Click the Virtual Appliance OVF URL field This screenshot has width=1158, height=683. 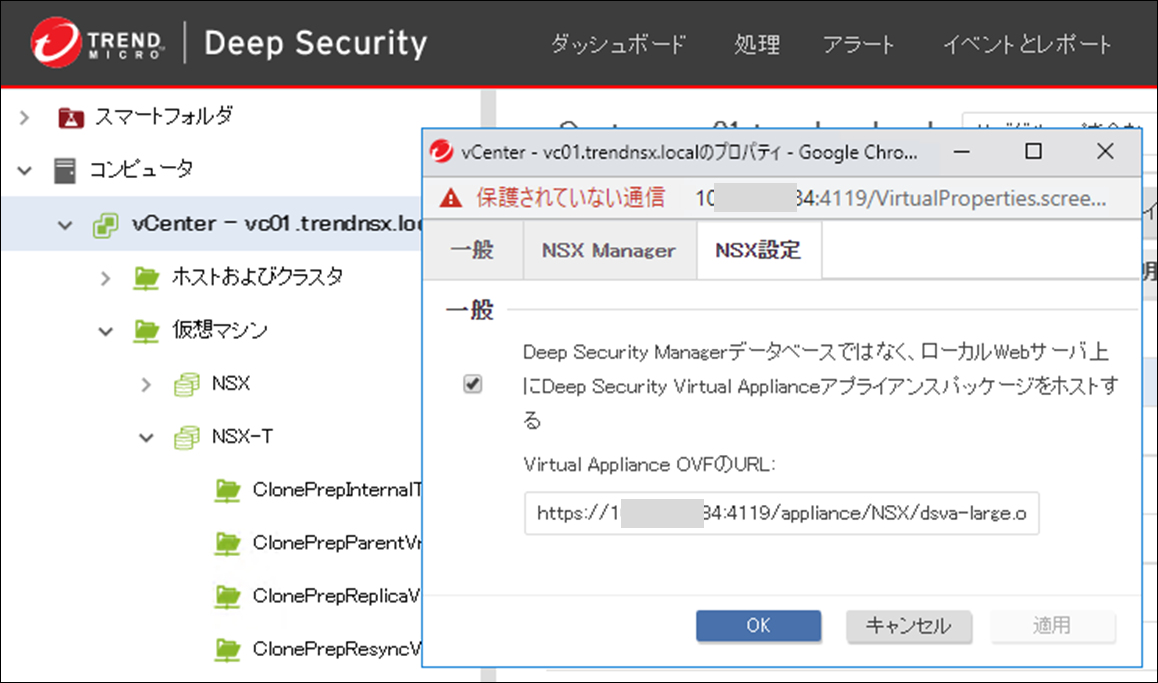(x=781, y=514)
